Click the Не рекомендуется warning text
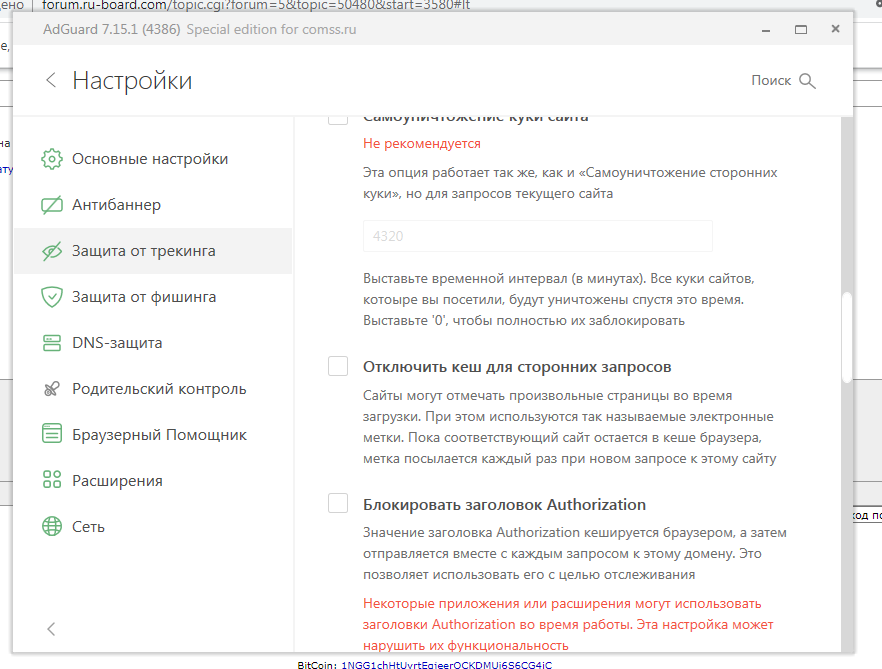 (x=422, y=144)
